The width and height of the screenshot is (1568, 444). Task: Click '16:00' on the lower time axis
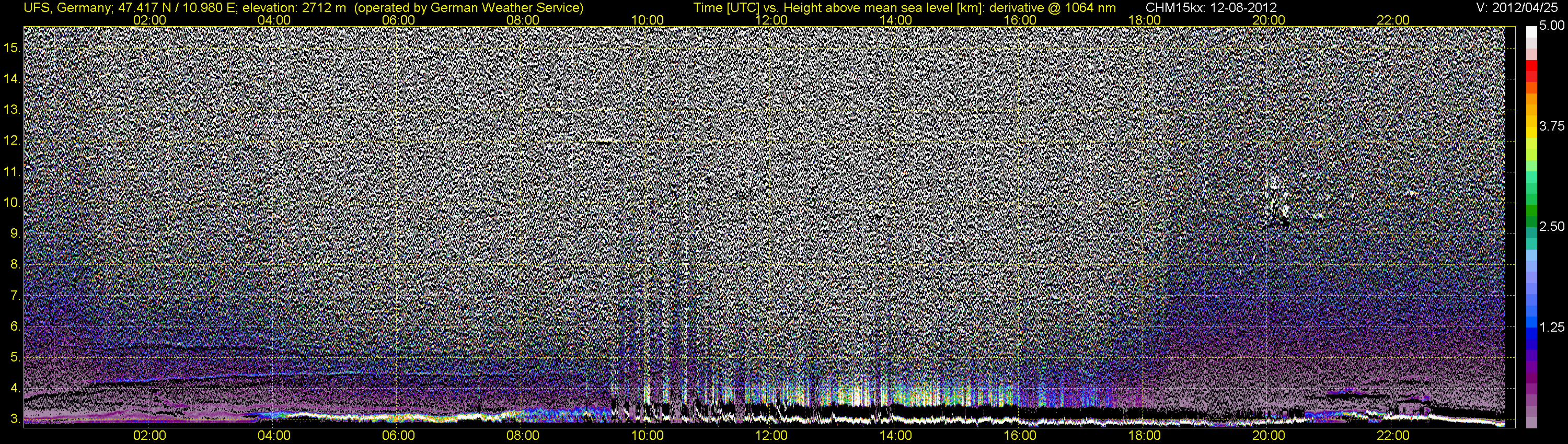click(1020, 436)
